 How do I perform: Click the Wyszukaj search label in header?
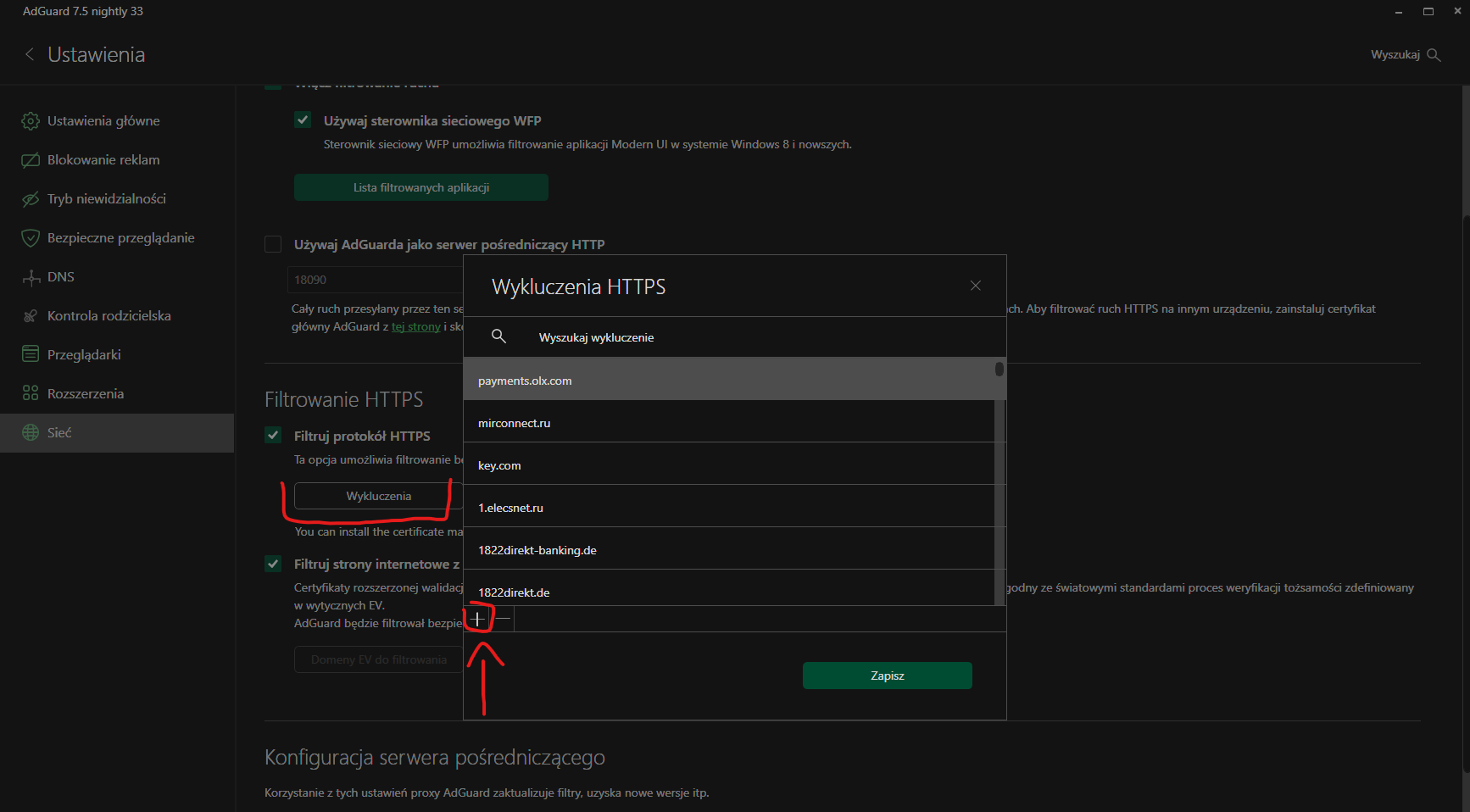tap(1395, 55)
